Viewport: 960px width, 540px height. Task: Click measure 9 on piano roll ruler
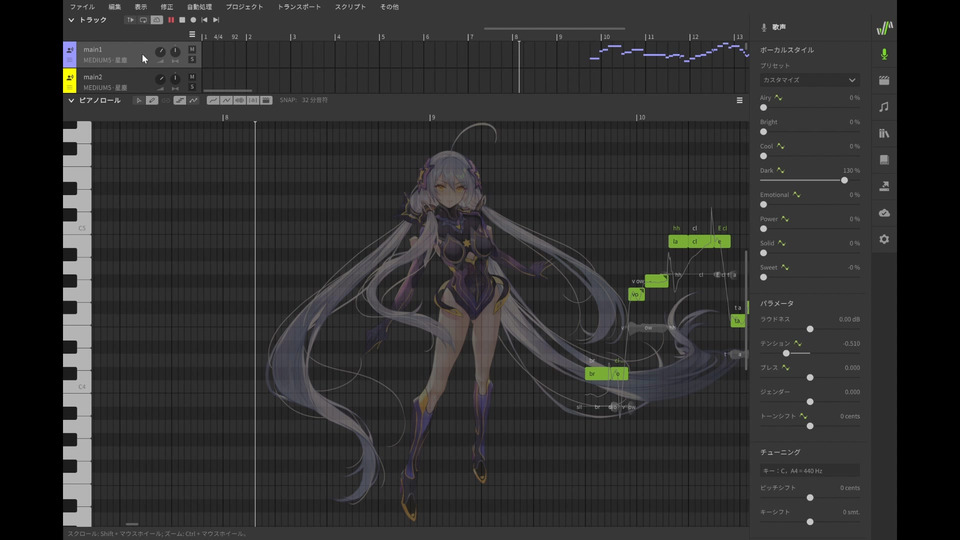[432, 117]
